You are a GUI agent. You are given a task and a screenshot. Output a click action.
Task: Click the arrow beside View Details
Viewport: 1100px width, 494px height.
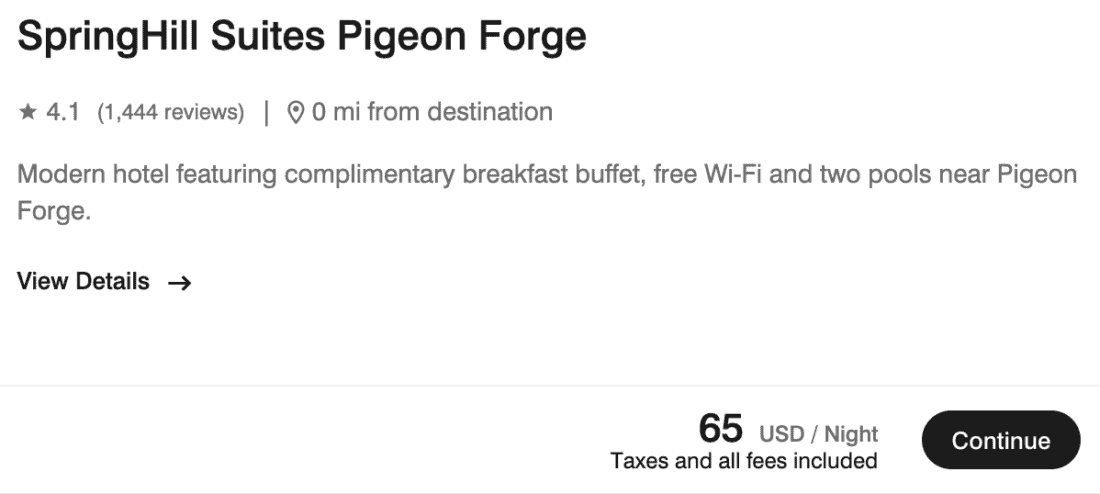pyautogui.click(x=180, y=283)
